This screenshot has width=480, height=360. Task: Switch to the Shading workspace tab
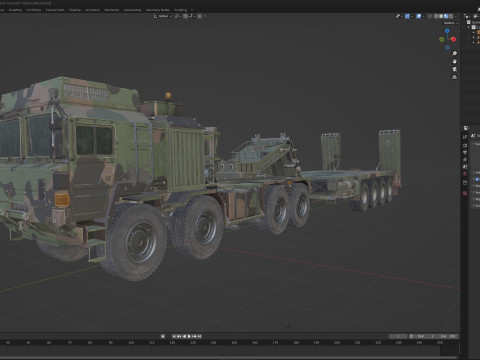[x=75, y=10]
